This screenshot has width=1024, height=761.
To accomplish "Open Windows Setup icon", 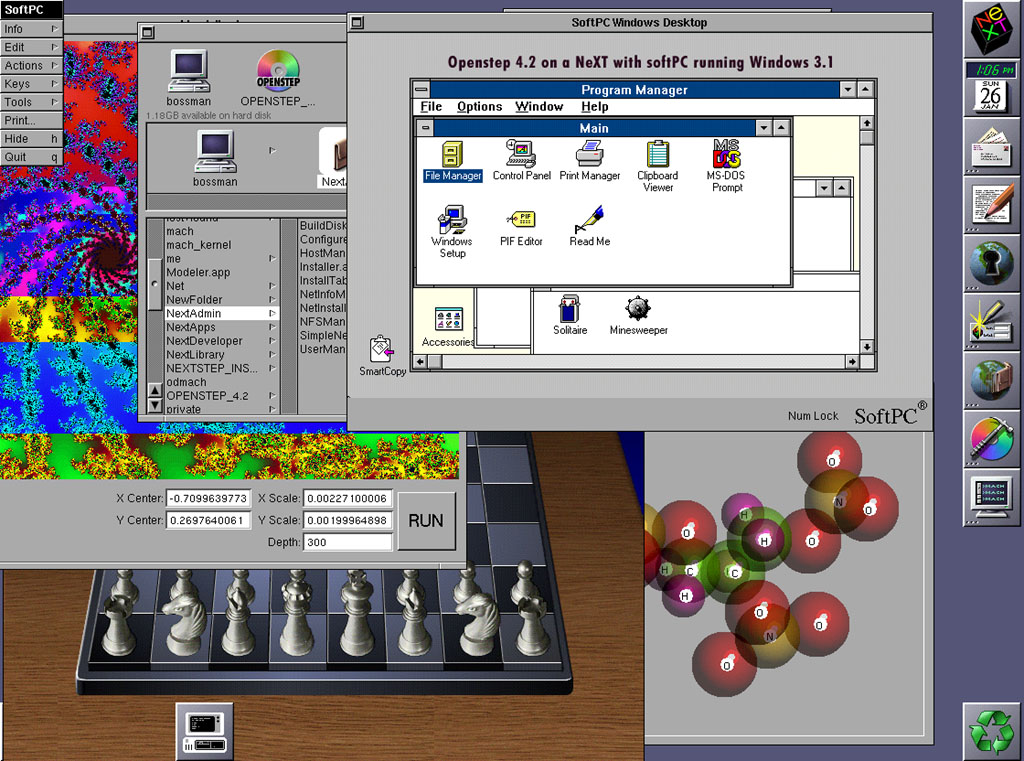I will pyautogui.click(x=452, y=232).
